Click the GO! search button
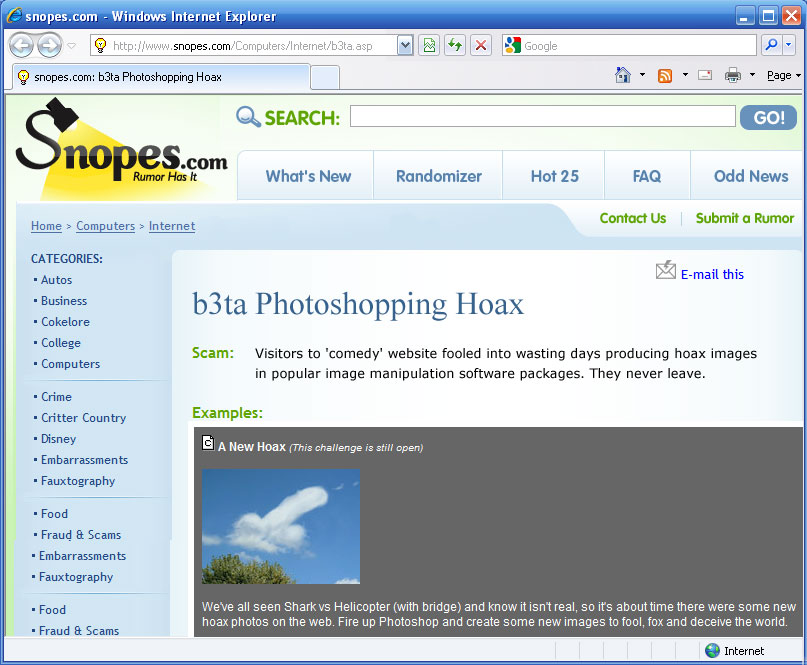Image resolution: width=807 pixels, height=665 pixels. pos(768,117)
